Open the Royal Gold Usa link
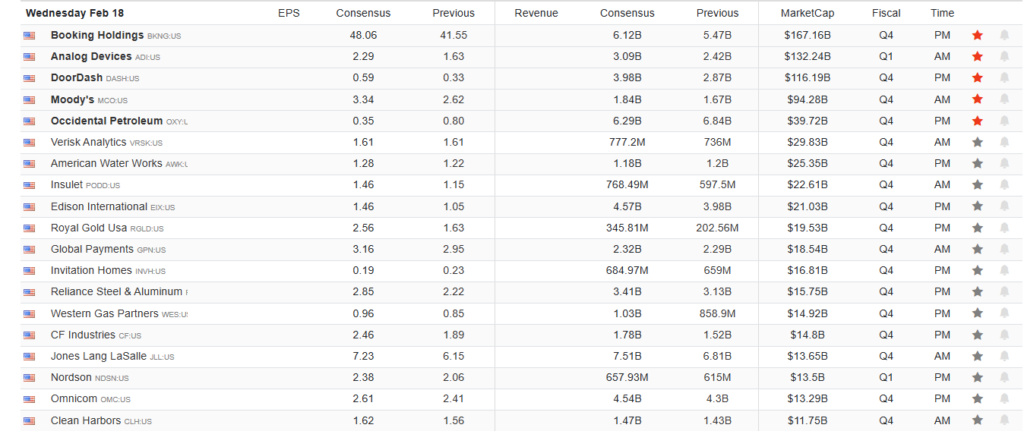The image size is (1024, 431). point(89,228)
